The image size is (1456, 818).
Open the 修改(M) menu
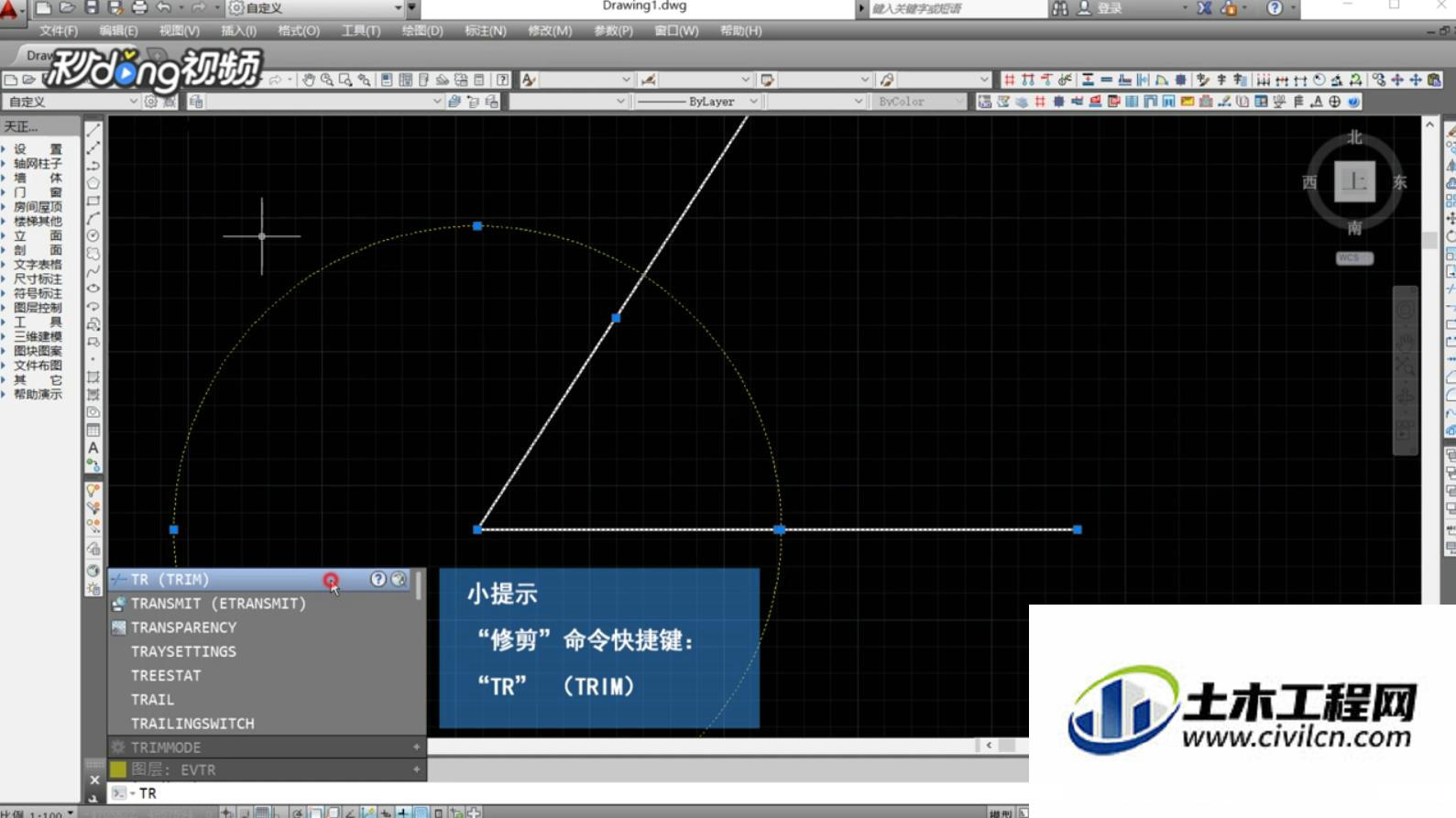pos(550,31)
